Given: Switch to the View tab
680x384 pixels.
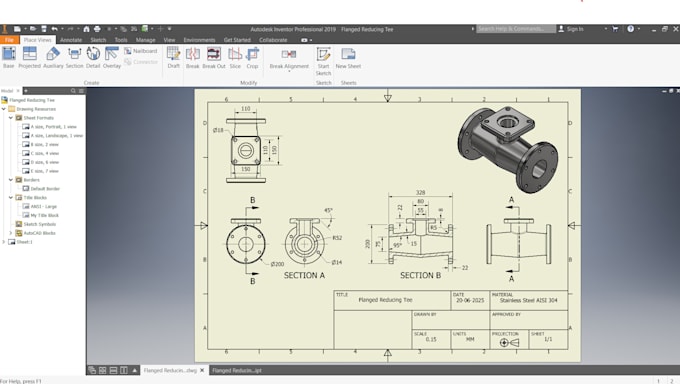Looking at the screenshot, I should (x=169, y=40).
